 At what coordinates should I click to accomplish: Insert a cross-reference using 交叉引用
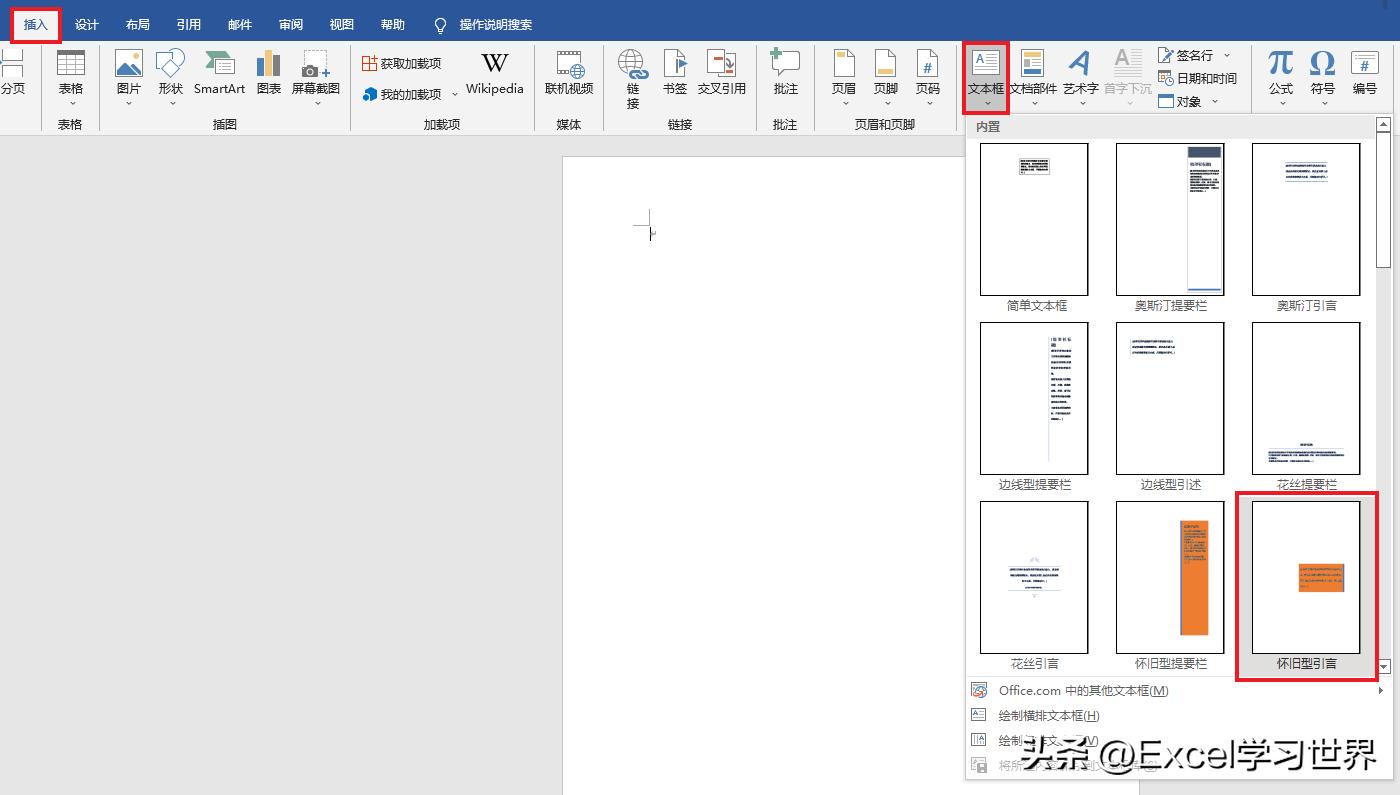pos(722,70)
